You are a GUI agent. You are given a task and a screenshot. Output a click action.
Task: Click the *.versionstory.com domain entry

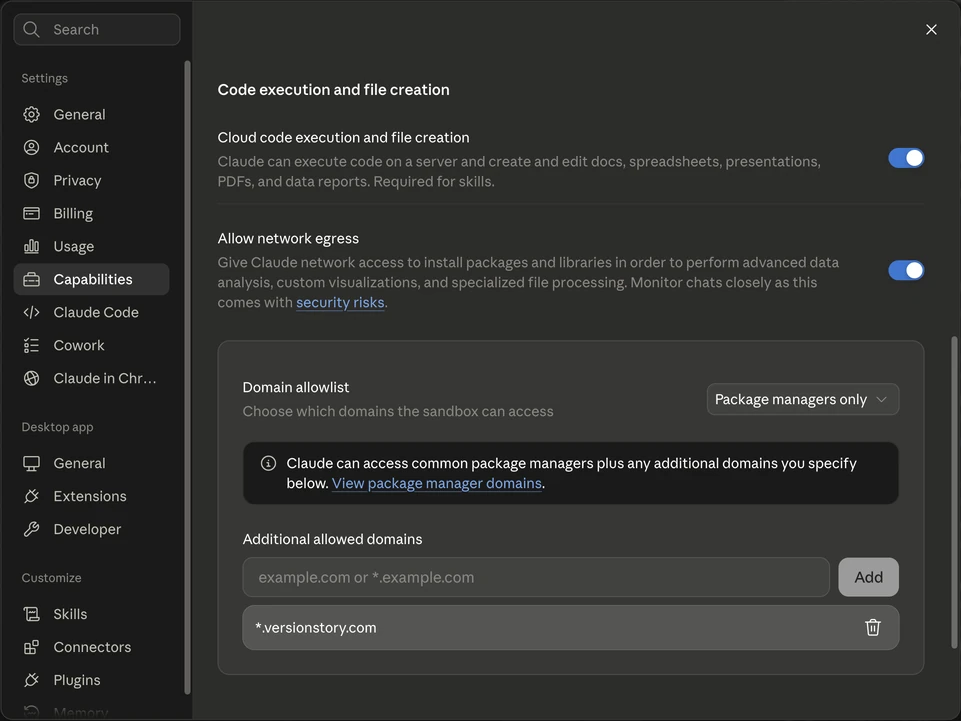[x=571, y=628]
